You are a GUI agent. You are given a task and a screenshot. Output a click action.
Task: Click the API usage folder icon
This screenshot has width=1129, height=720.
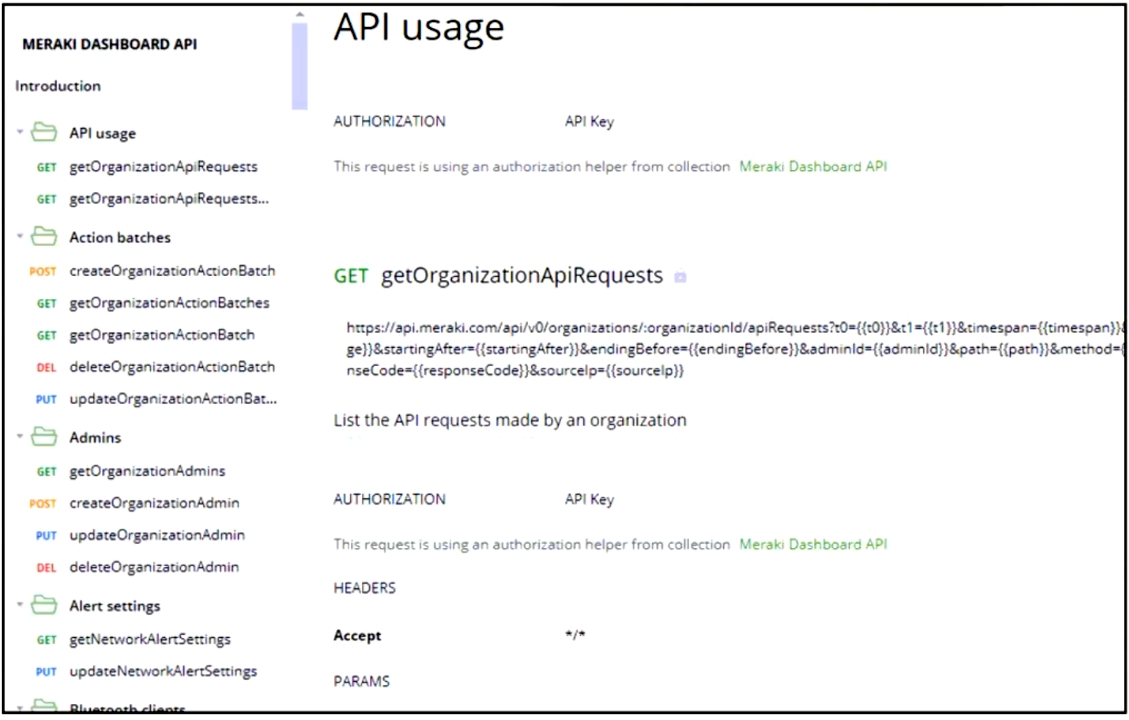44,133
